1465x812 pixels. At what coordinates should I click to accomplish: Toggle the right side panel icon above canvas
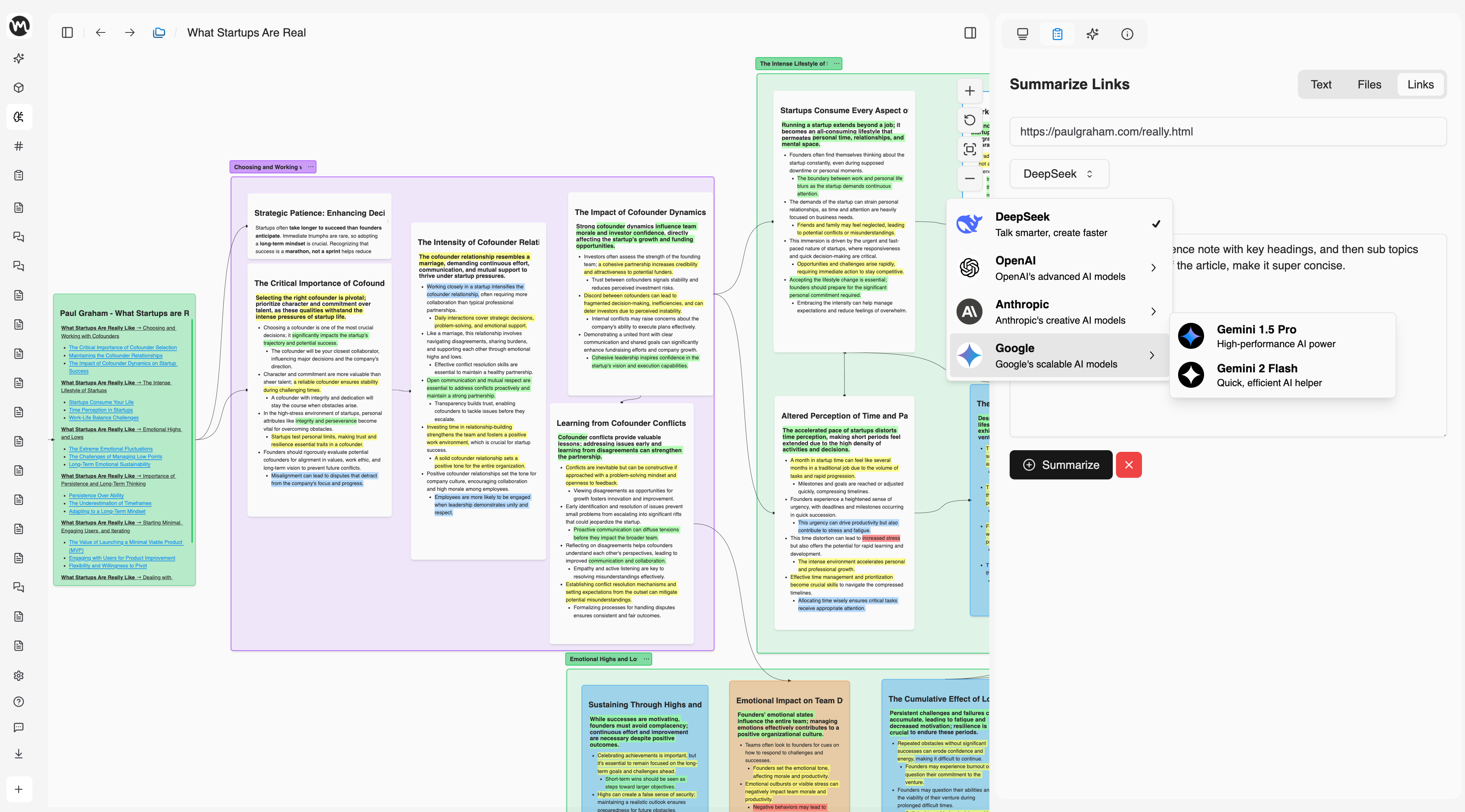[970, 33]
